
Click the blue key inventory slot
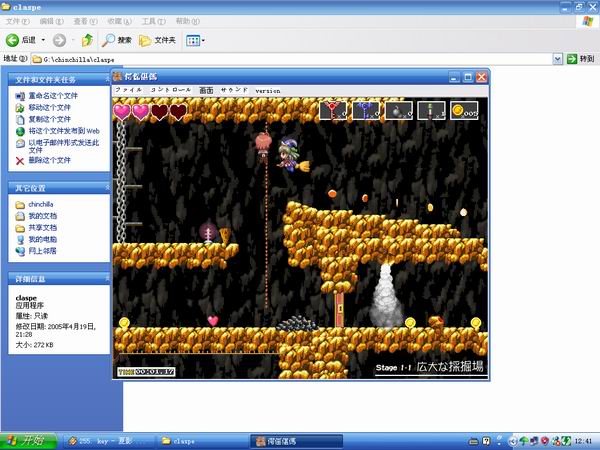pos(366,110)
